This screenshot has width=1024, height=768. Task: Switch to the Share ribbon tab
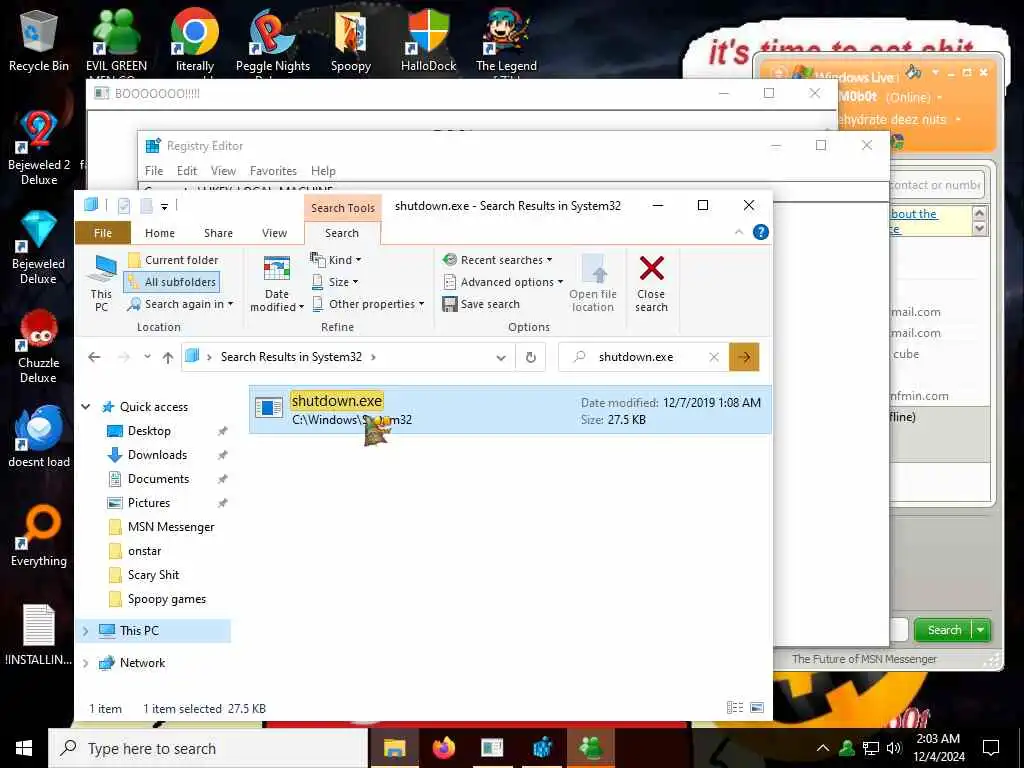218,233
